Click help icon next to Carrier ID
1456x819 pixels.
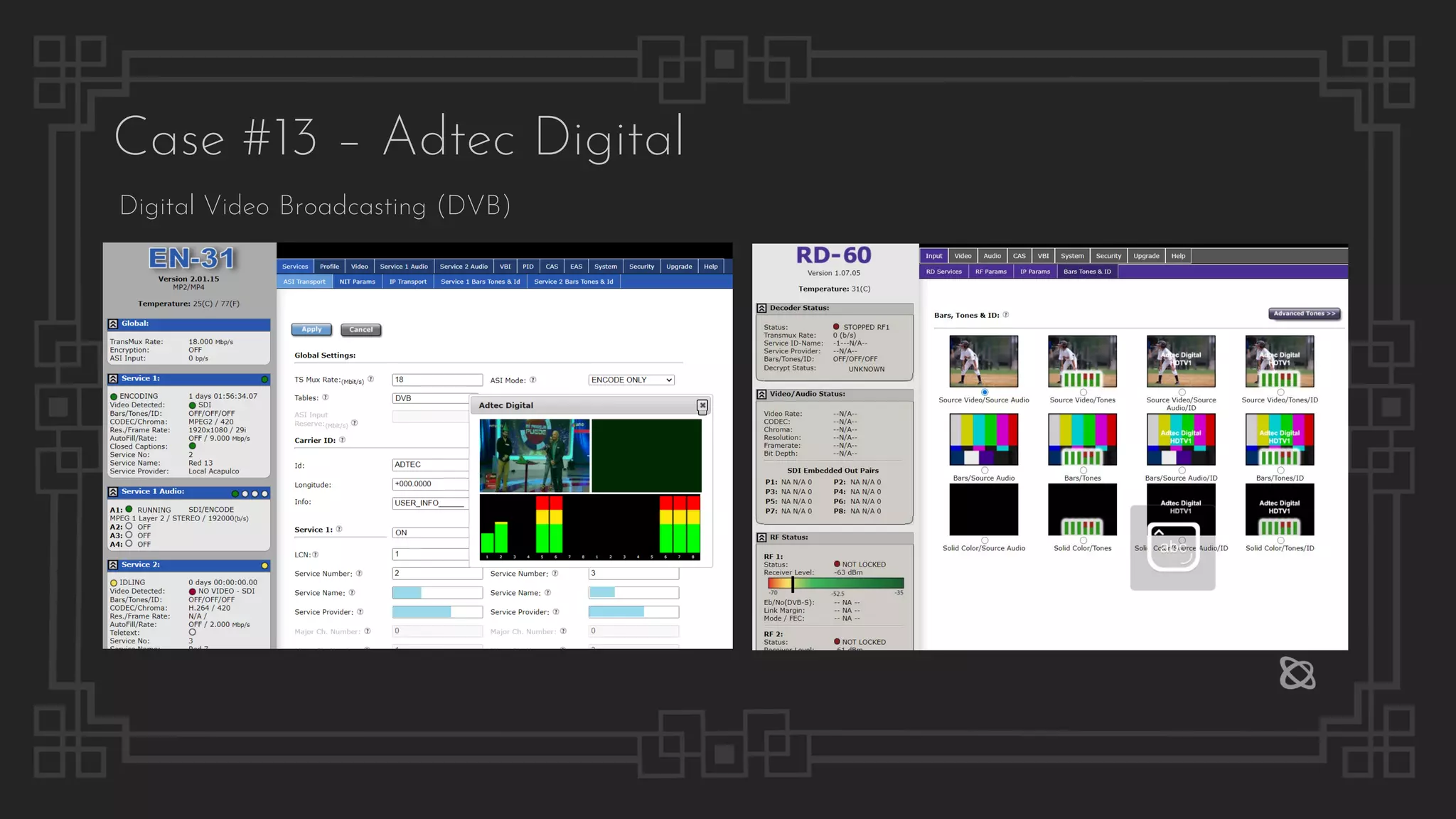342,440
